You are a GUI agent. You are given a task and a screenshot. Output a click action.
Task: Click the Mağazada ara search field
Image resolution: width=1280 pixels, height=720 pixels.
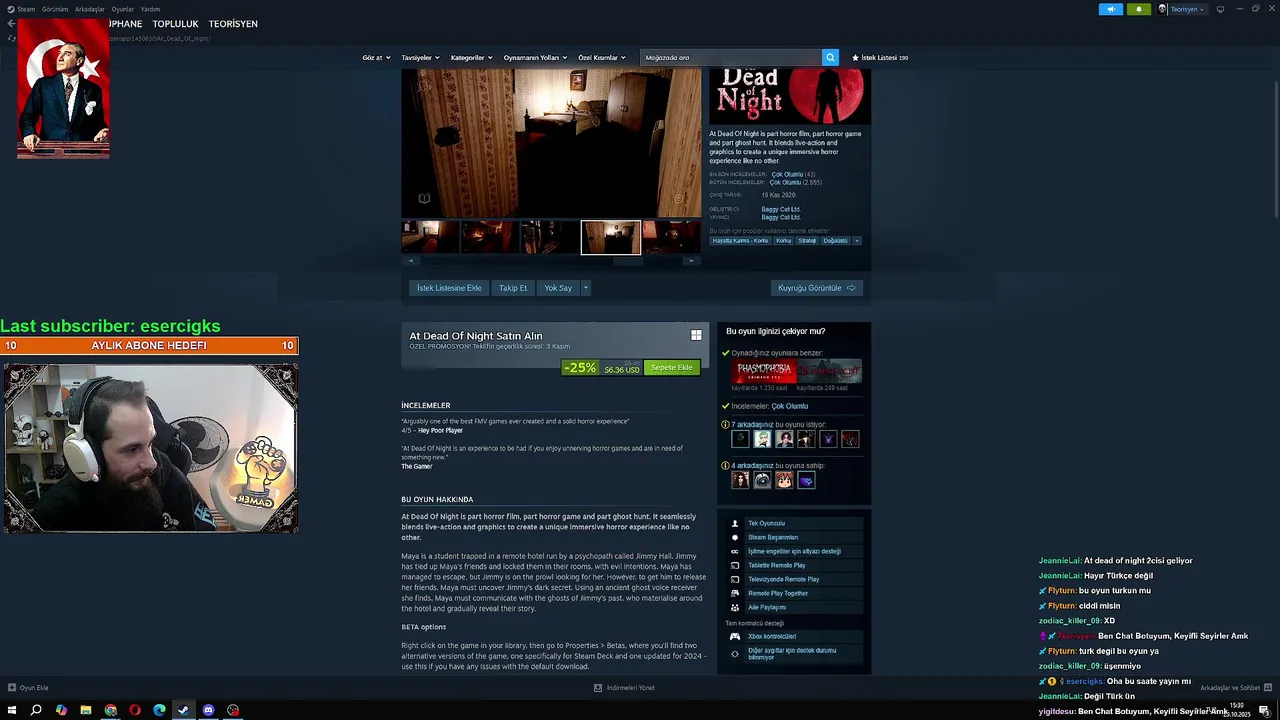coord(731,58)
